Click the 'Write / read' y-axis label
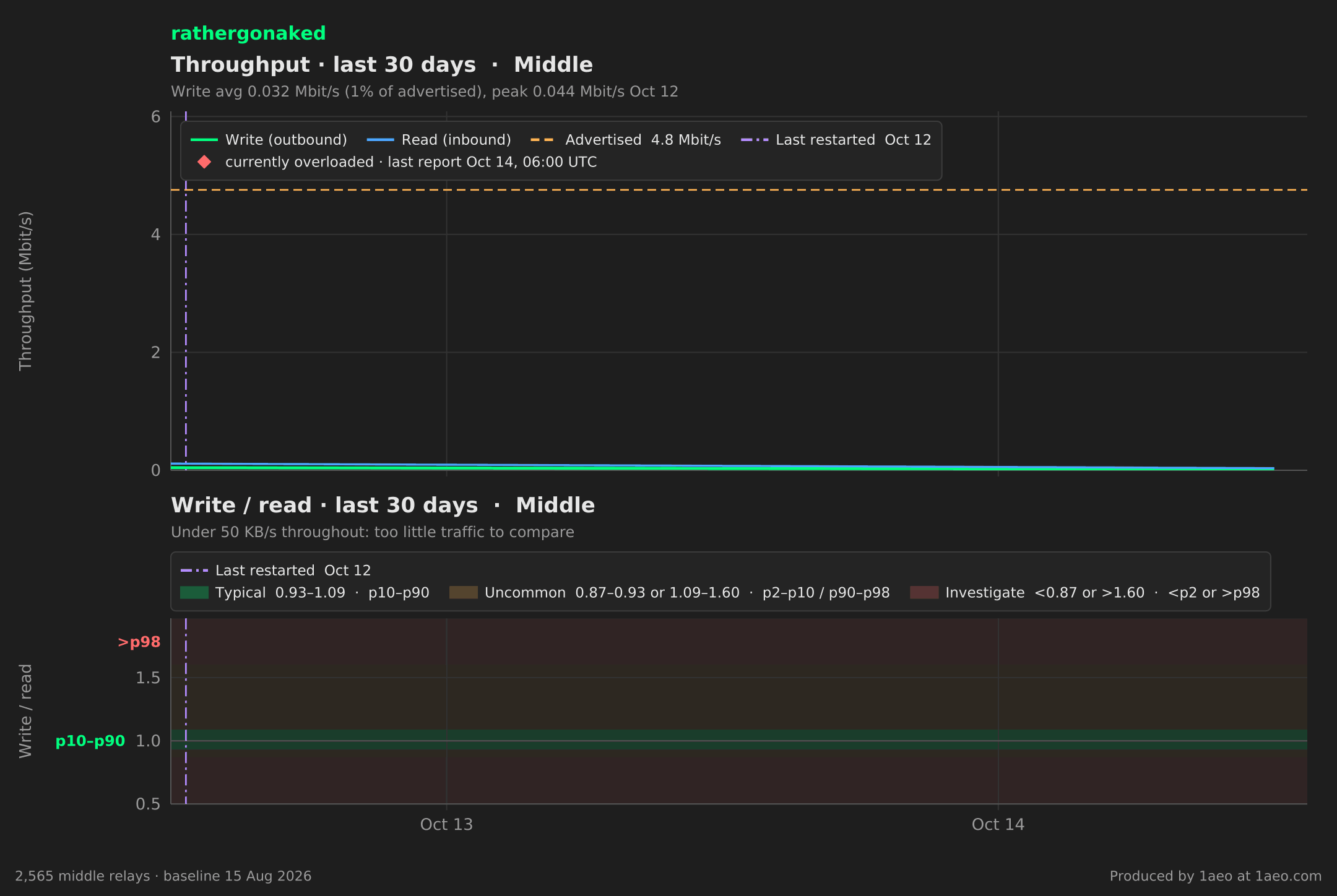Viewport: 1337px width, 896px height. point(25,711)
